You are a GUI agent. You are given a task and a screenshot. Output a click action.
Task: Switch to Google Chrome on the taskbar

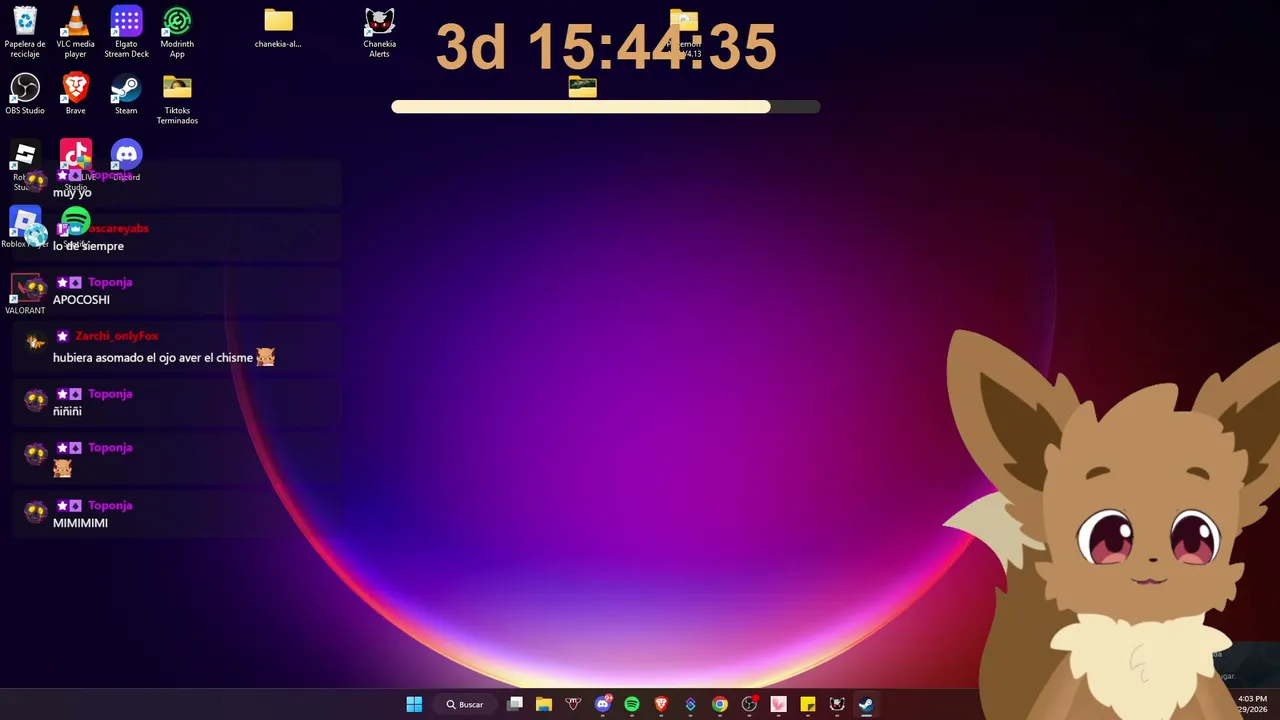720,704
